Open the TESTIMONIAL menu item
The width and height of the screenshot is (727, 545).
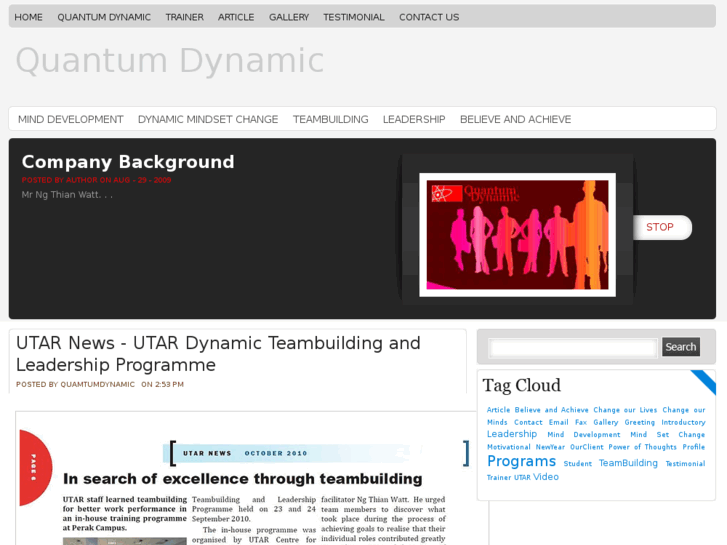click(353, 17)
